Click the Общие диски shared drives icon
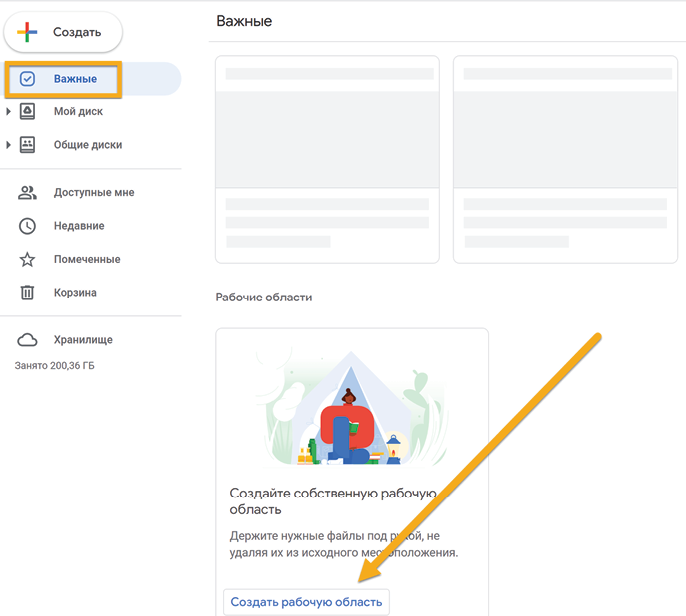This screenshot has width=686, height=616. (28, 145)
